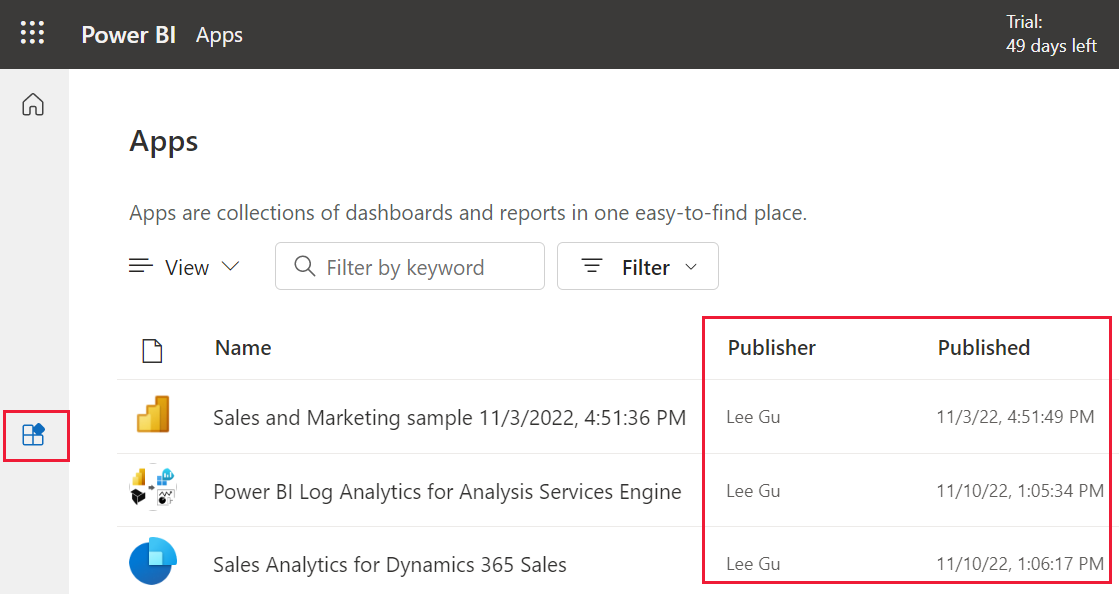Expand the View dropdown
The image size is (1119, 594).
185,267
